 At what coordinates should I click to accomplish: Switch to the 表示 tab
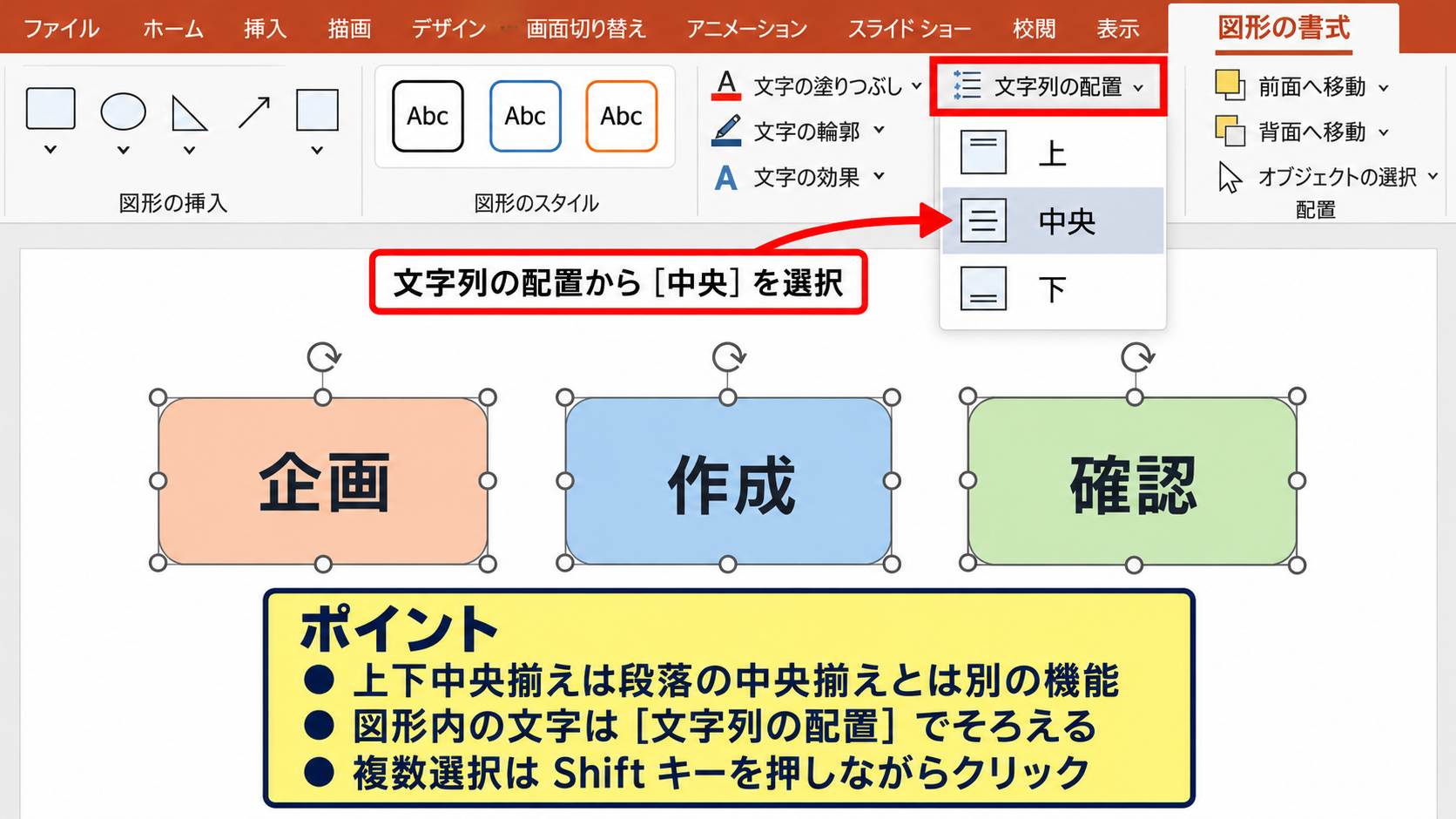click(1118, 29)
